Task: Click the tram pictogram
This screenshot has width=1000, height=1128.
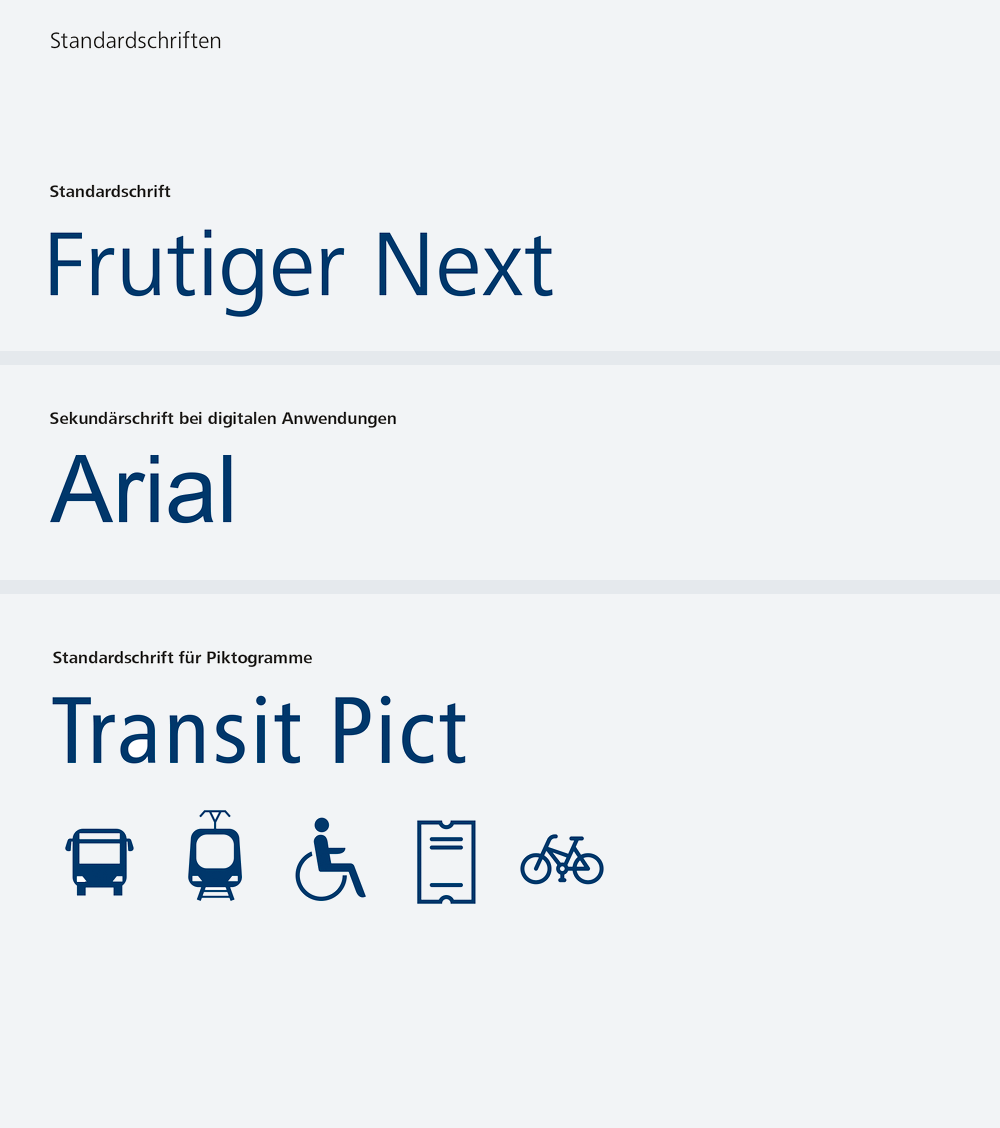Action: point(215,855)
